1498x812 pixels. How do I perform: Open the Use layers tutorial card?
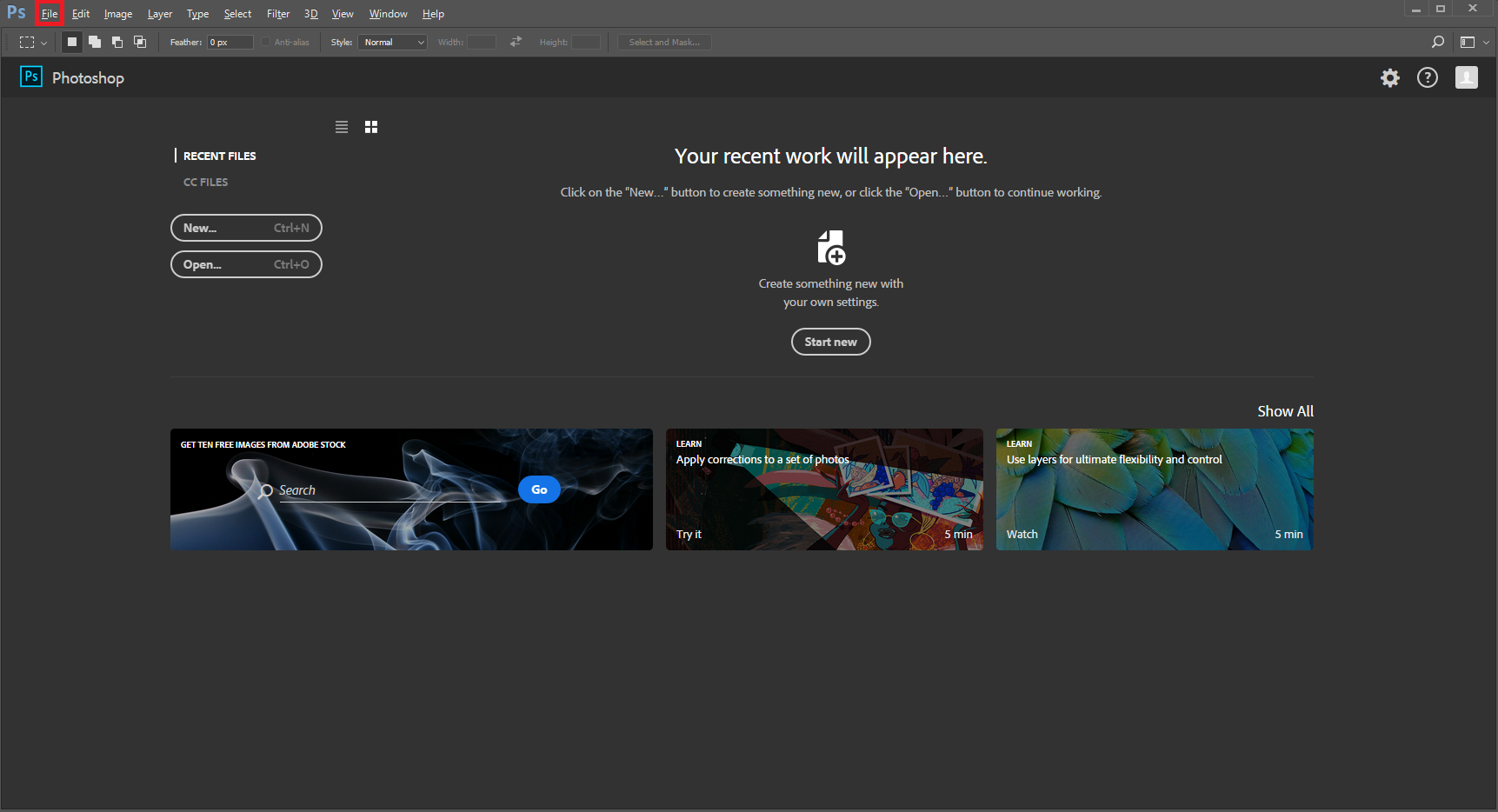[1155, 489]
